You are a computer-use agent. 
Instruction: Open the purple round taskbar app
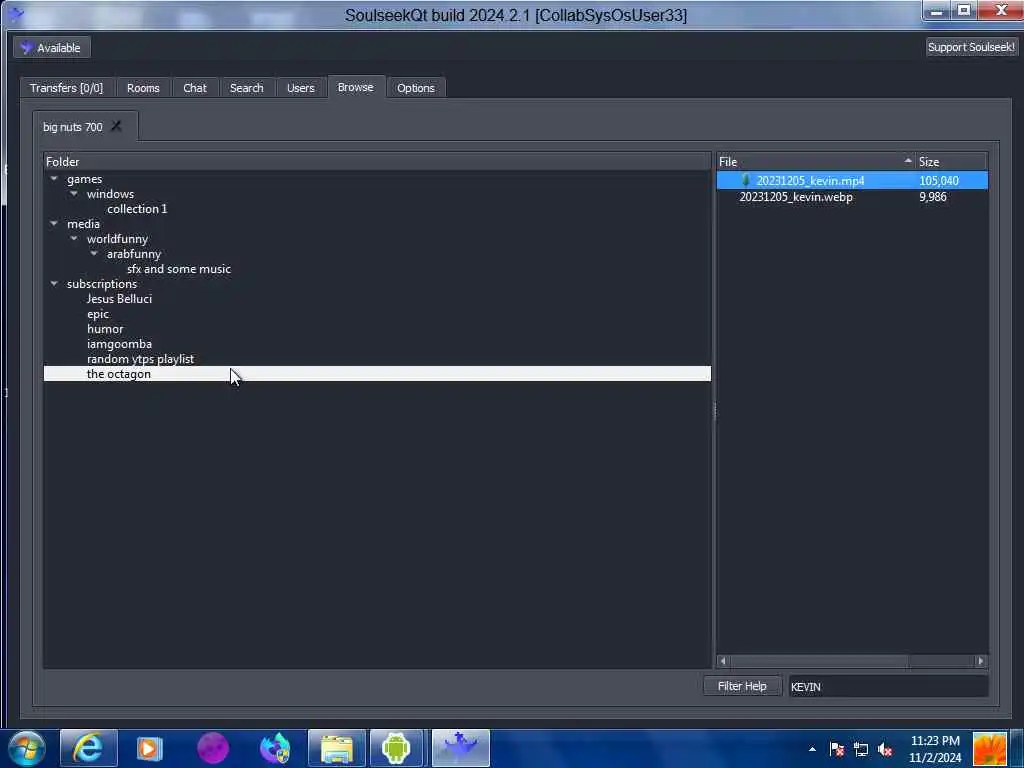coord(212,748)
